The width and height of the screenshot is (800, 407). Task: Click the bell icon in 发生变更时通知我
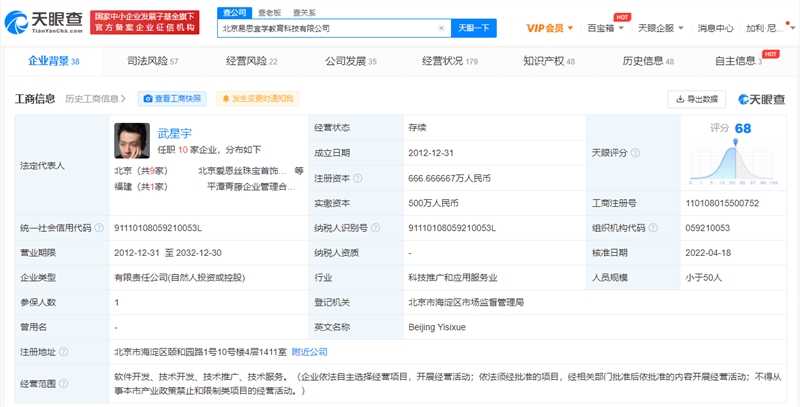(x=226, y=99)
